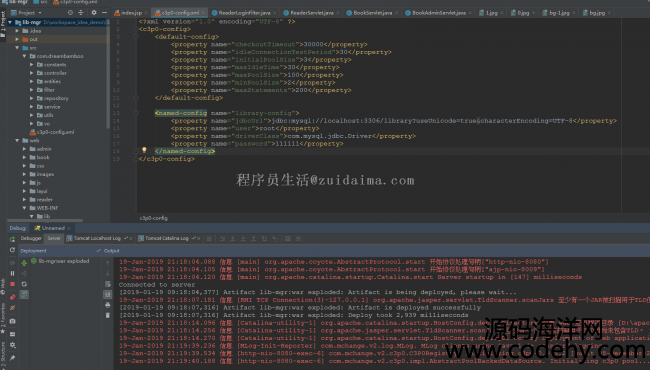
Task: Collapse the WEB-INF folder
Action: [24, 208]
